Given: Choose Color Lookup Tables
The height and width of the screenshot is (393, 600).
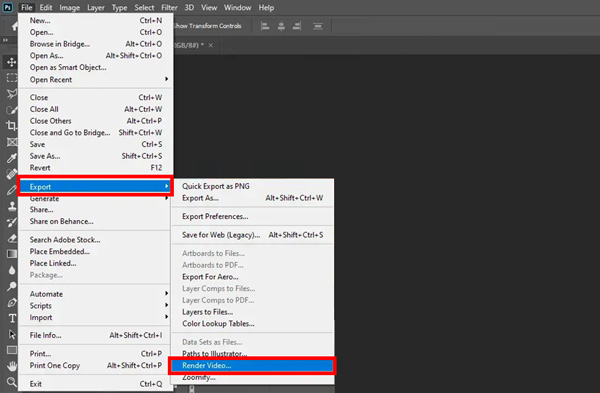Looking at the screenshot, I should pyautogui.click(x=252, y=323).
